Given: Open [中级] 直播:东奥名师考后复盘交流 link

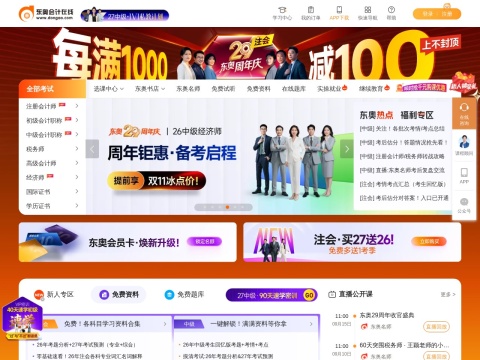Looking at the screenshot, I should 402,170.
